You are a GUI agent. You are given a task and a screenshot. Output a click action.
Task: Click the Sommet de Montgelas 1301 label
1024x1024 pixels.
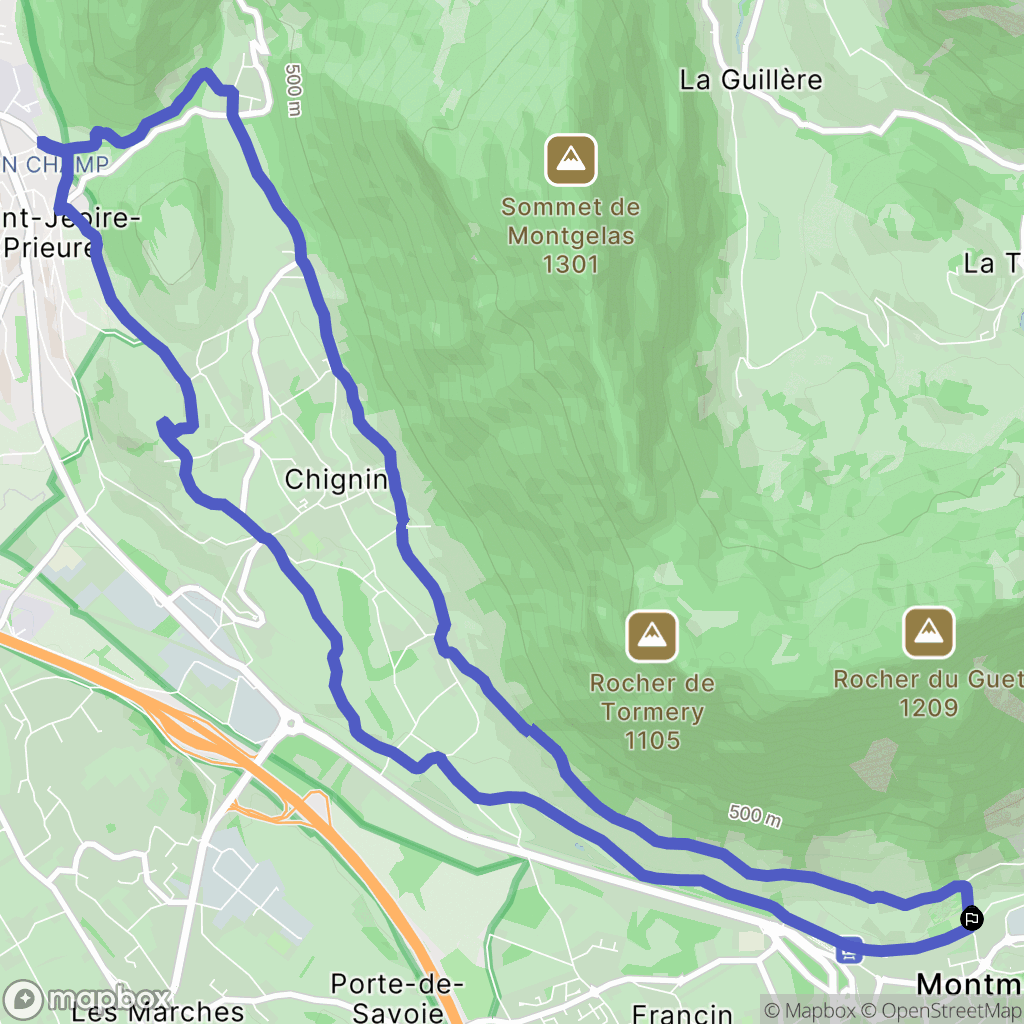[x=571, y=236]
